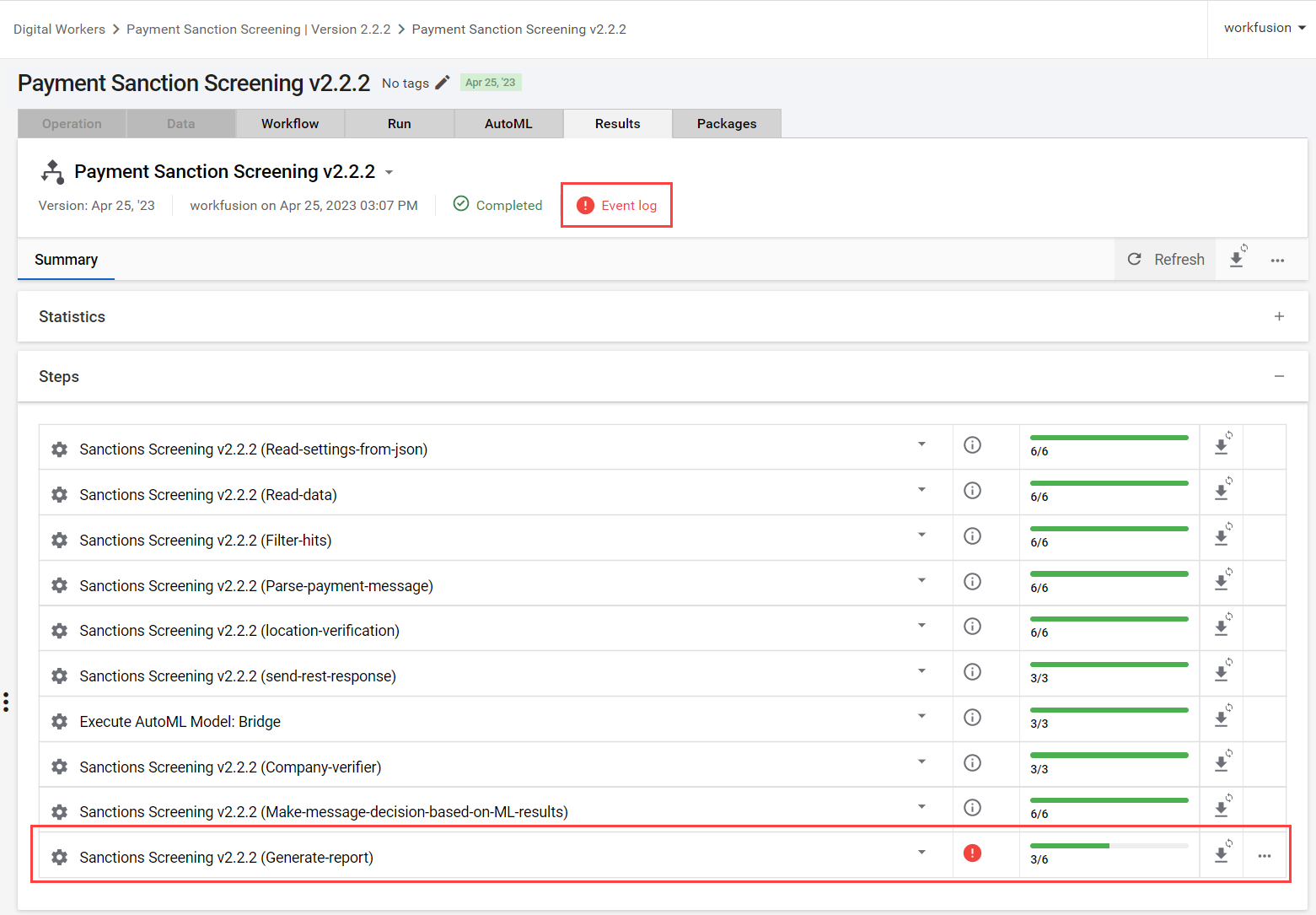Expand the Filter-hits step dropdown arrow

pos(921,536)
